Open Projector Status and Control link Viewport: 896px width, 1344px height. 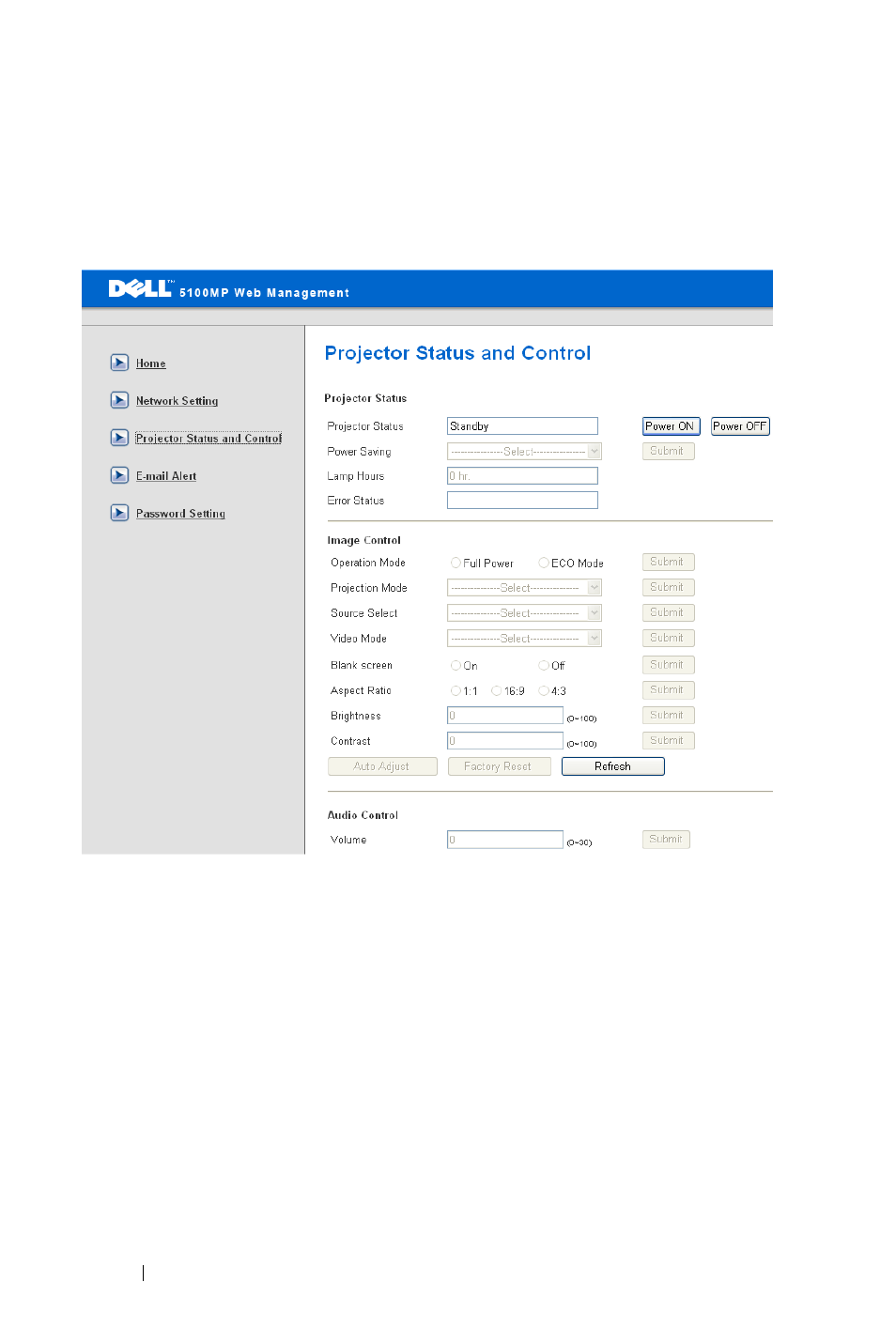tap(209, 439)
